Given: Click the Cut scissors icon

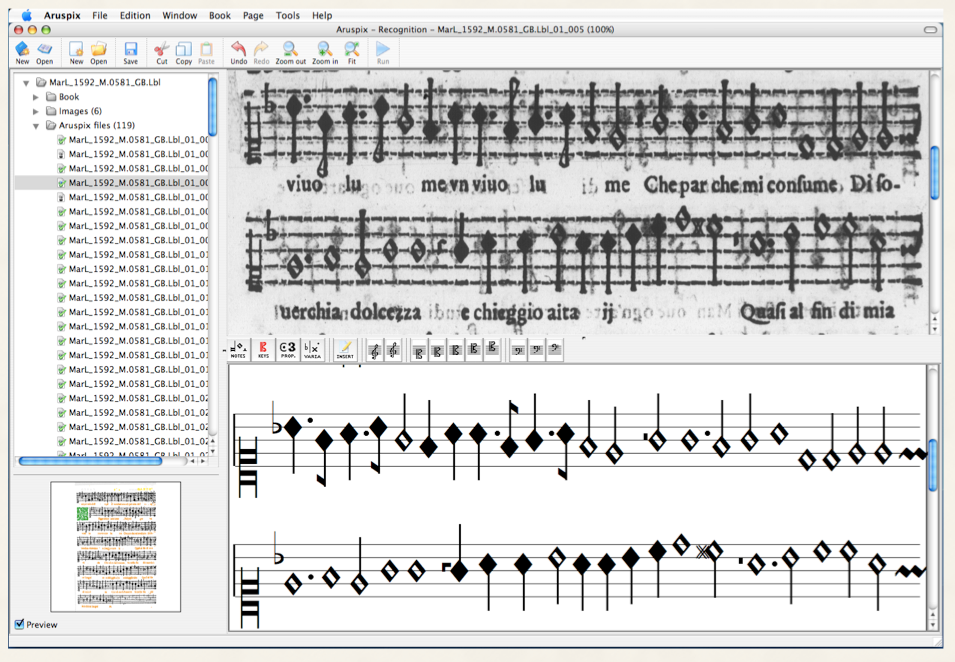Looking at the screenshot, I should tap(161, 52).
